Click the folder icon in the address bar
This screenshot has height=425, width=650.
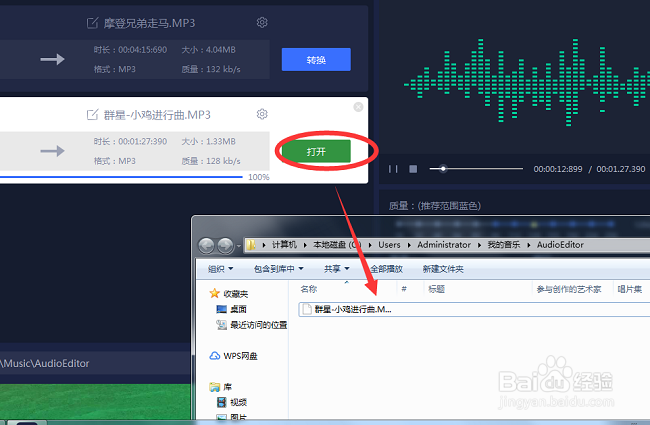coord(251,245)
